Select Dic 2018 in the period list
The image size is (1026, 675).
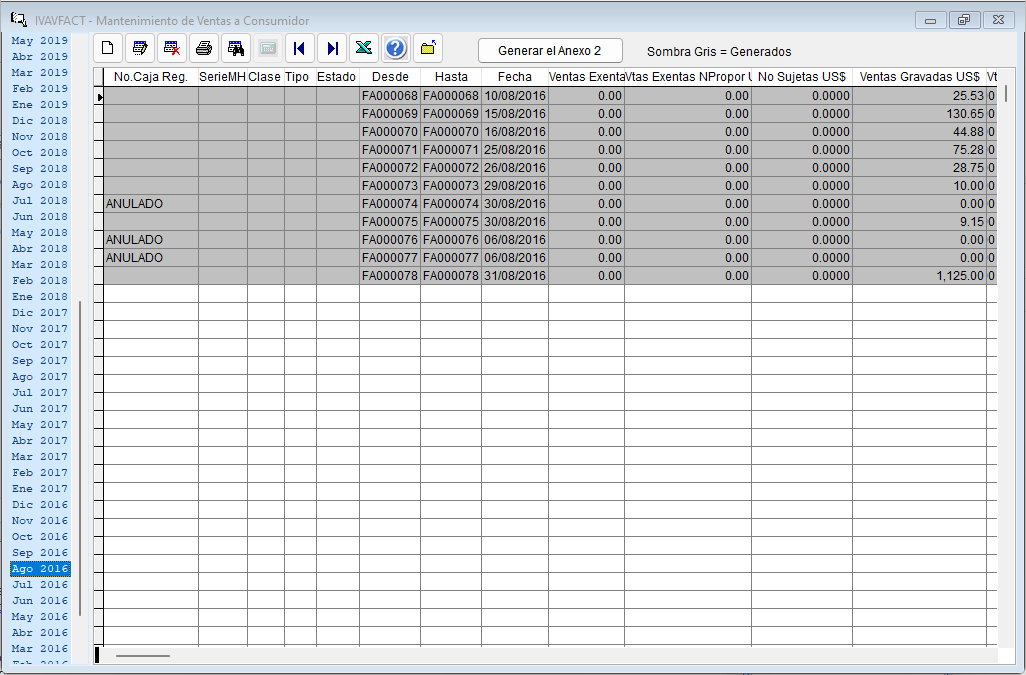point(40,120)
